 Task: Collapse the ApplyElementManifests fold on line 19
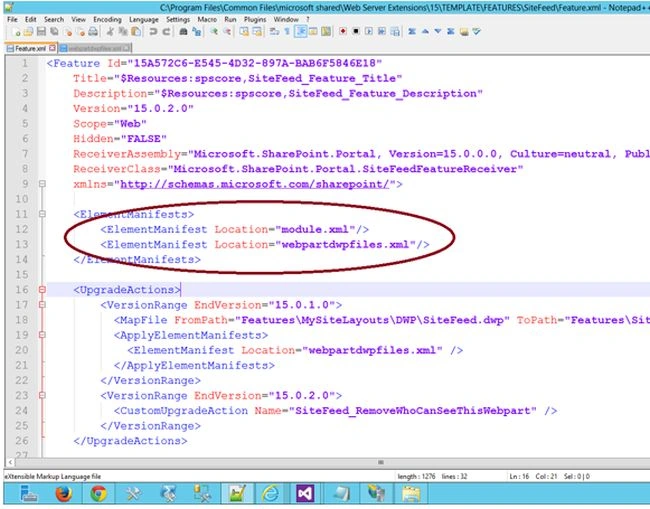[42, 334]
